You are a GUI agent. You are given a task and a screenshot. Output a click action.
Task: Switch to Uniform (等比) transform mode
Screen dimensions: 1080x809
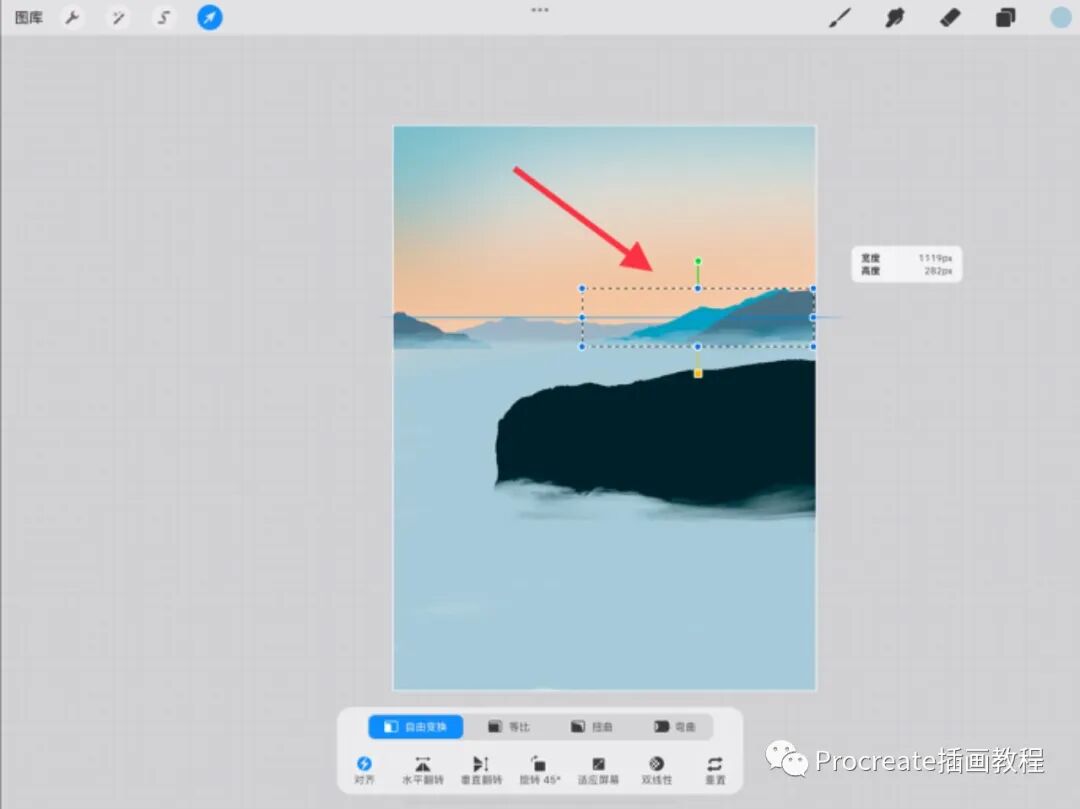point(509,726)
